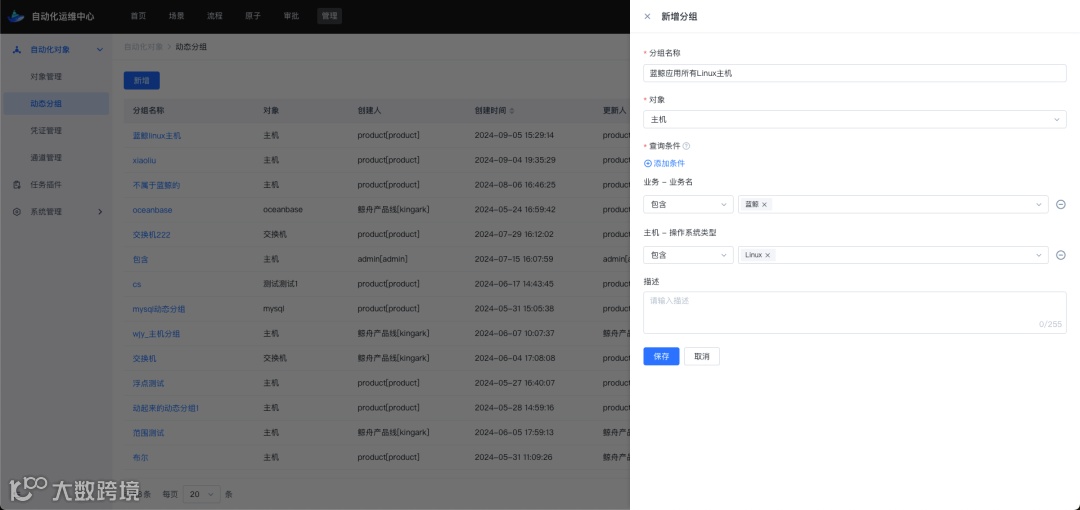Image resolution: width=1080 pixels, height=510 pixels.
Task: Click 自动化对象 in the breadcrumb
Action: click(143, 47)
